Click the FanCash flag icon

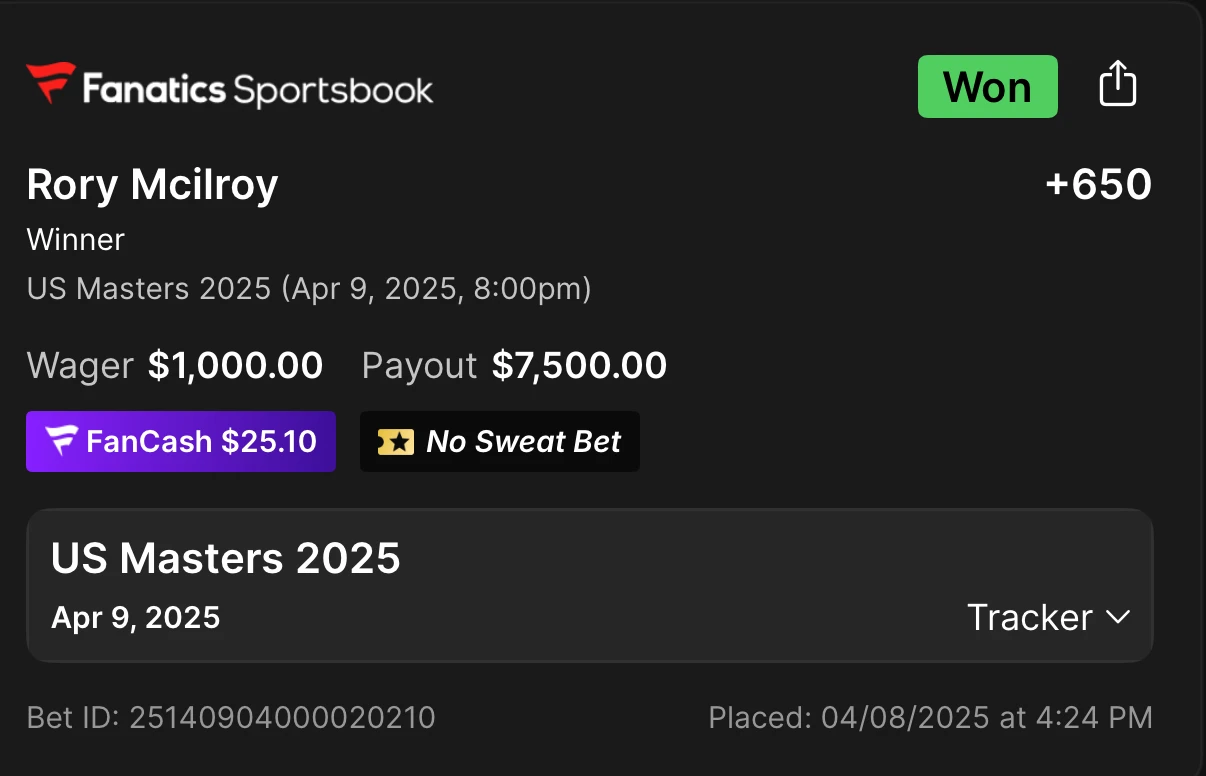pyautogui.click(x=62, y=441)
